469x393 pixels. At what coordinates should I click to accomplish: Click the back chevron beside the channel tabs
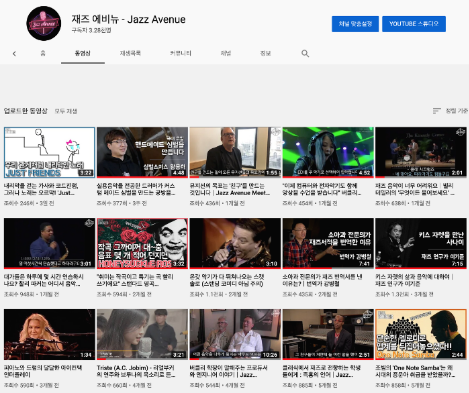pos(14,53)
